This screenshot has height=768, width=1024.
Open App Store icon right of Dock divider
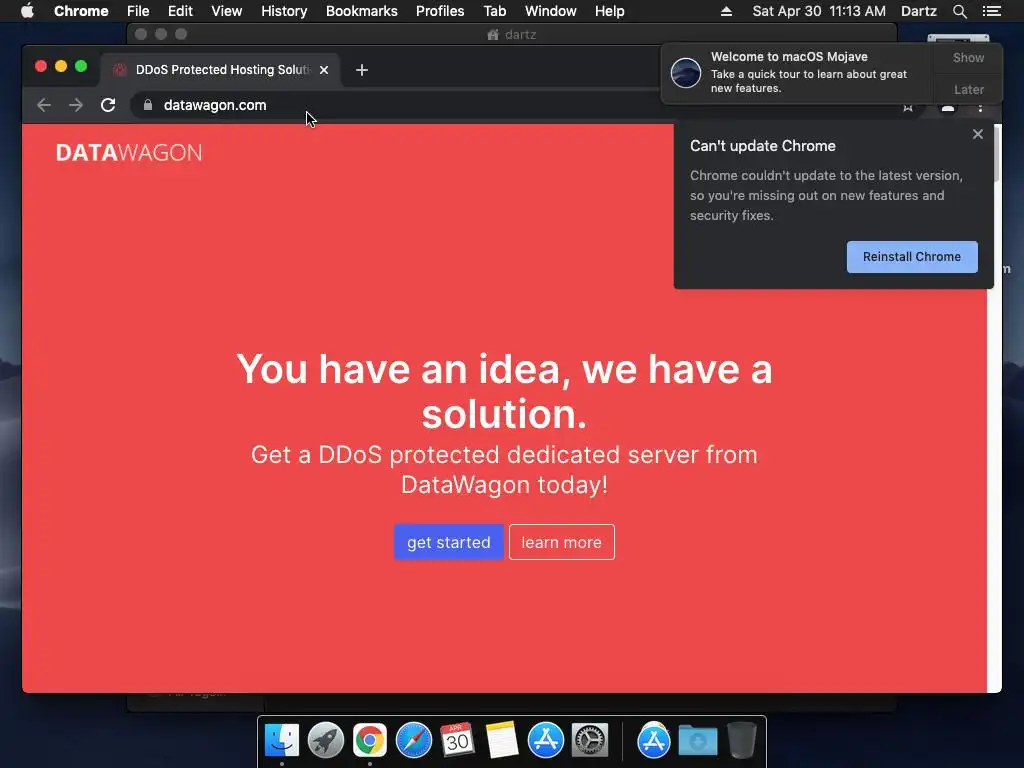click(x=654, y=741)
